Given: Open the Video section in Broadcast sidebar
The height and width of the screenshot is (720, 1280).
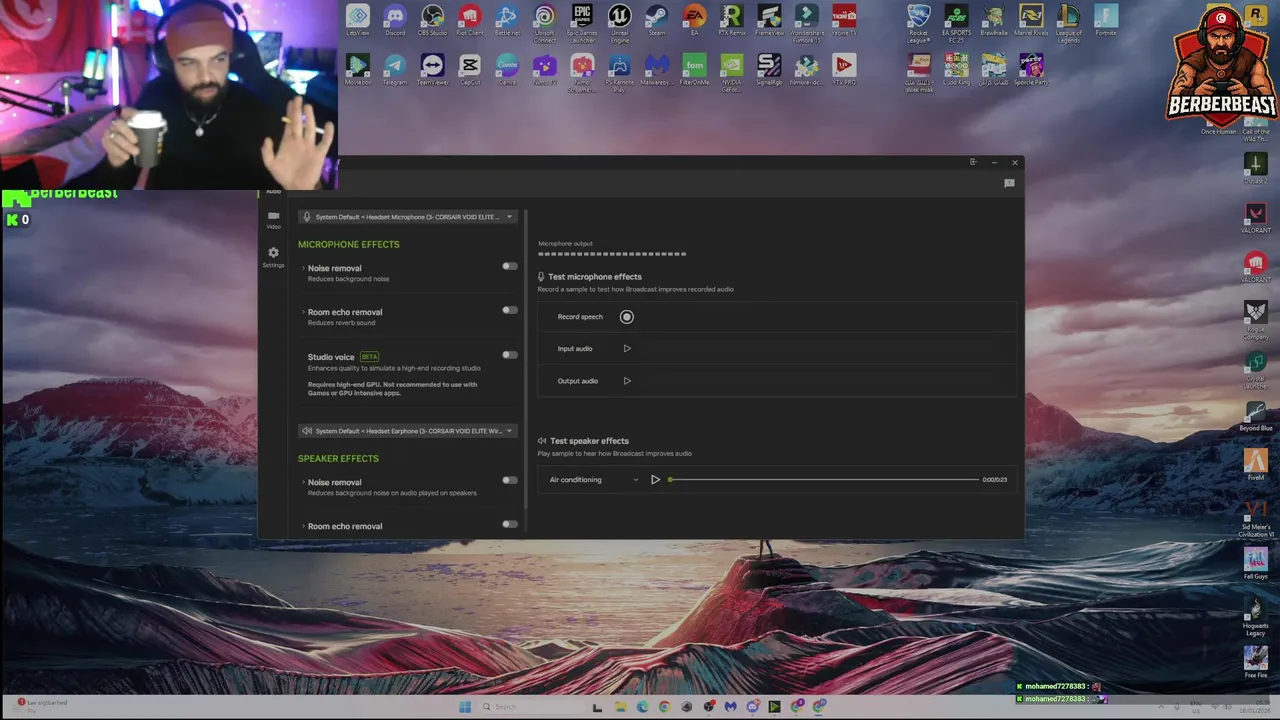Looking at the screenshot, I should point(273,219).
